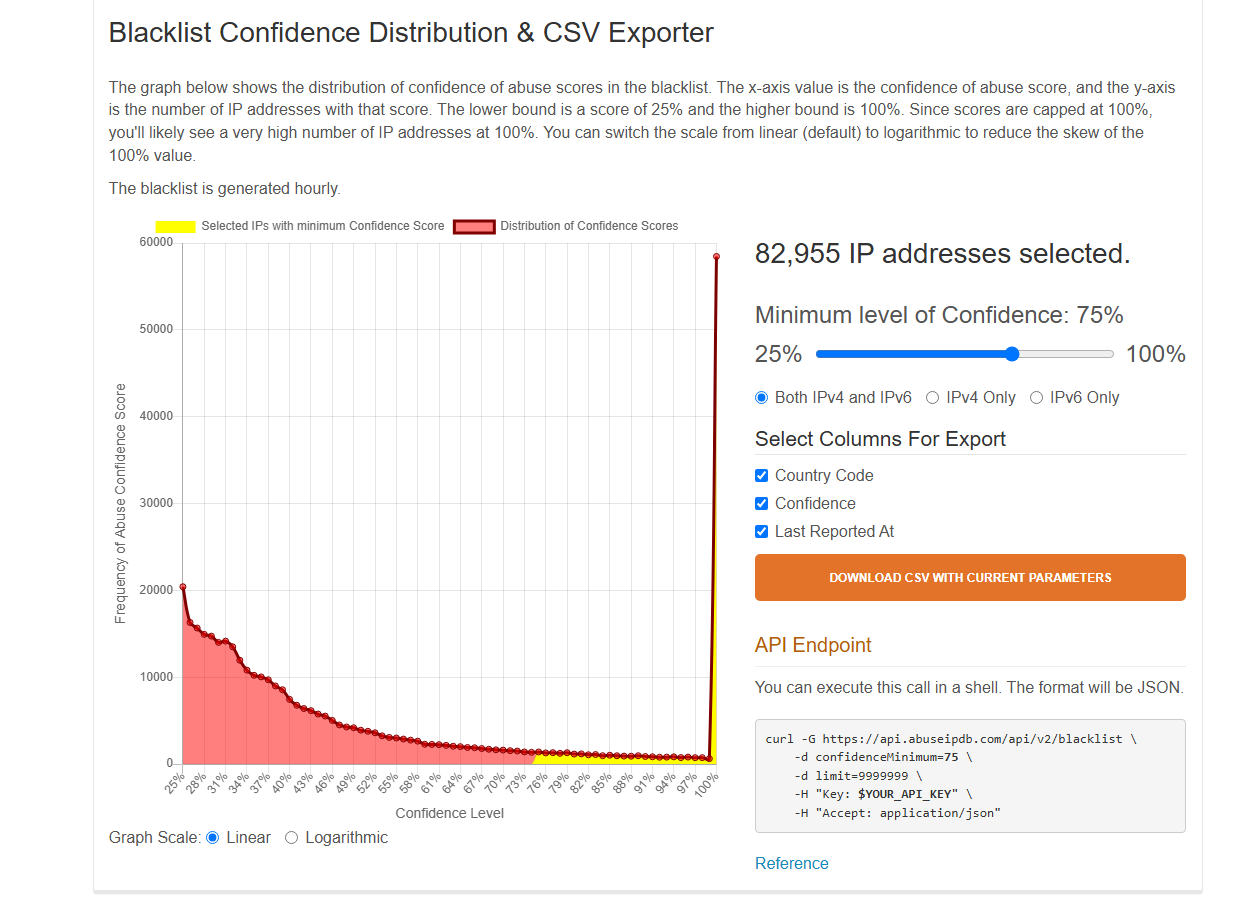
Task: Switch graph scale to Linear
Action: click(212, 838)
